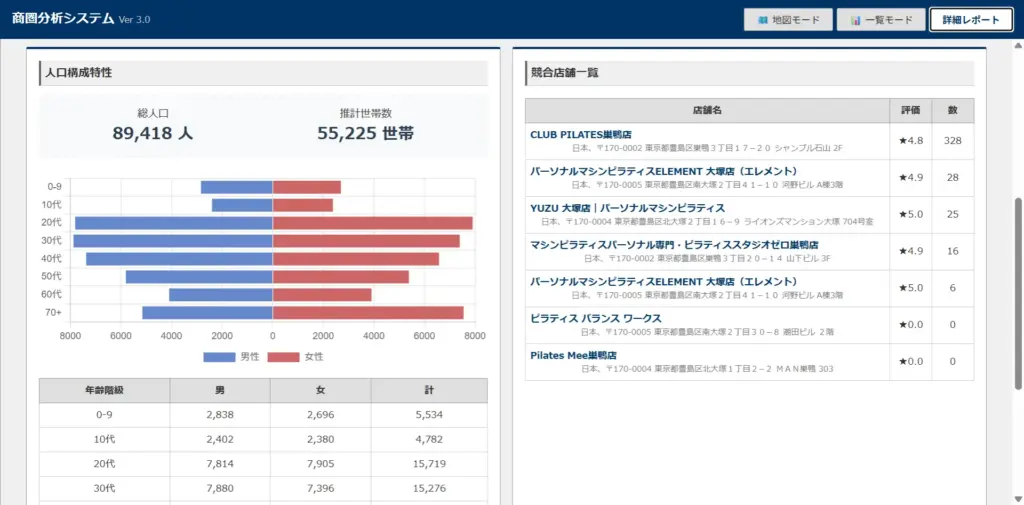Open YUZU 大塚店 パーソナルマシンピラティス link

click(628, 208)
